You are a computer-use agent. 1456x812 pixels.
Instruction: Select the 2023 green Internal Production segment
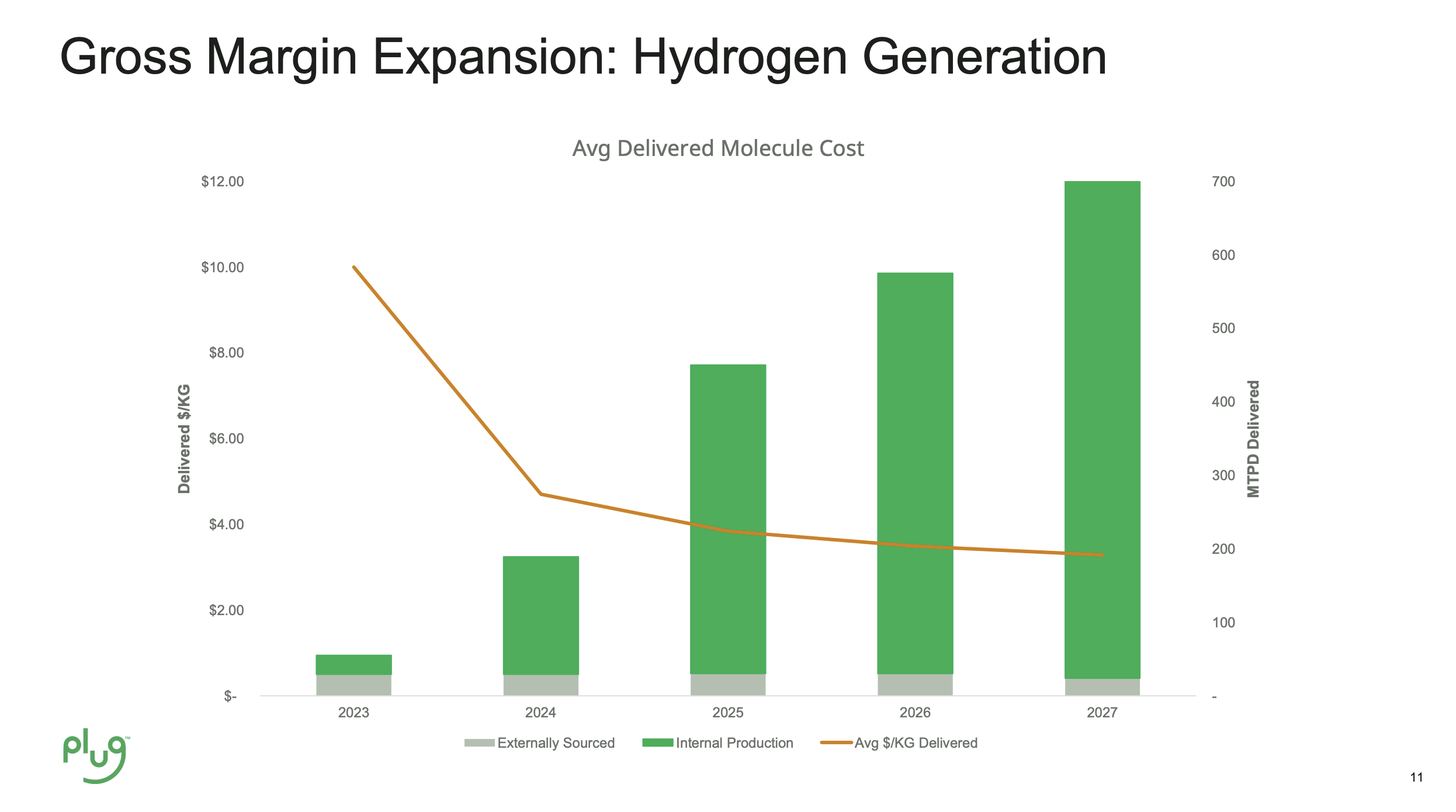[353, 665]
